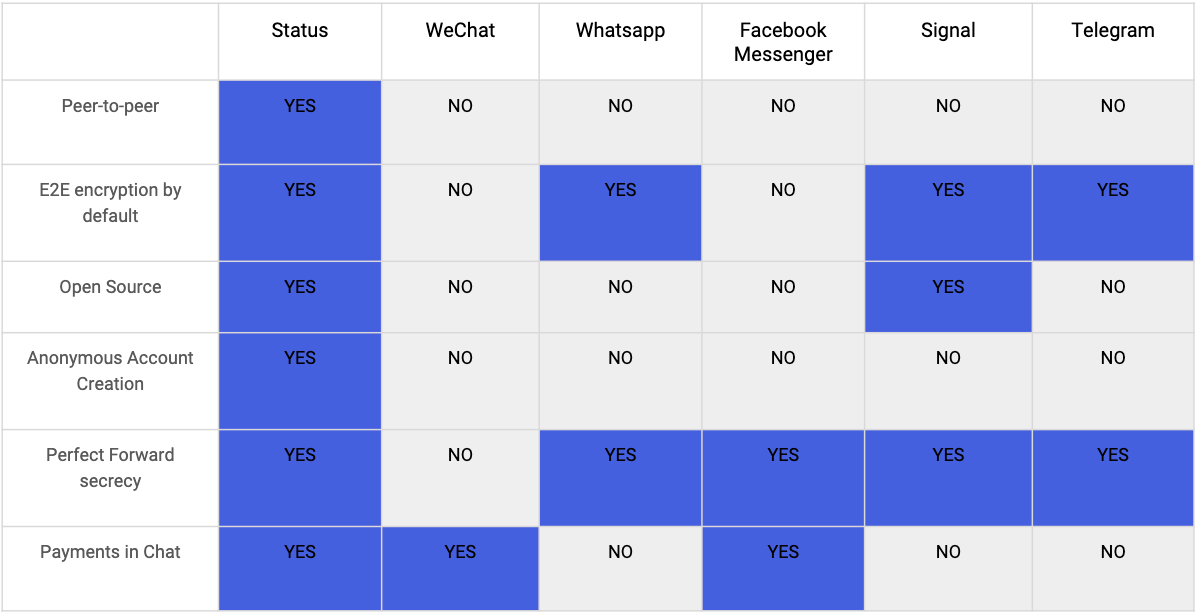
Task: Select Whatsapp's E2E encryption YES cell
Action: click(x=620, y=212)
